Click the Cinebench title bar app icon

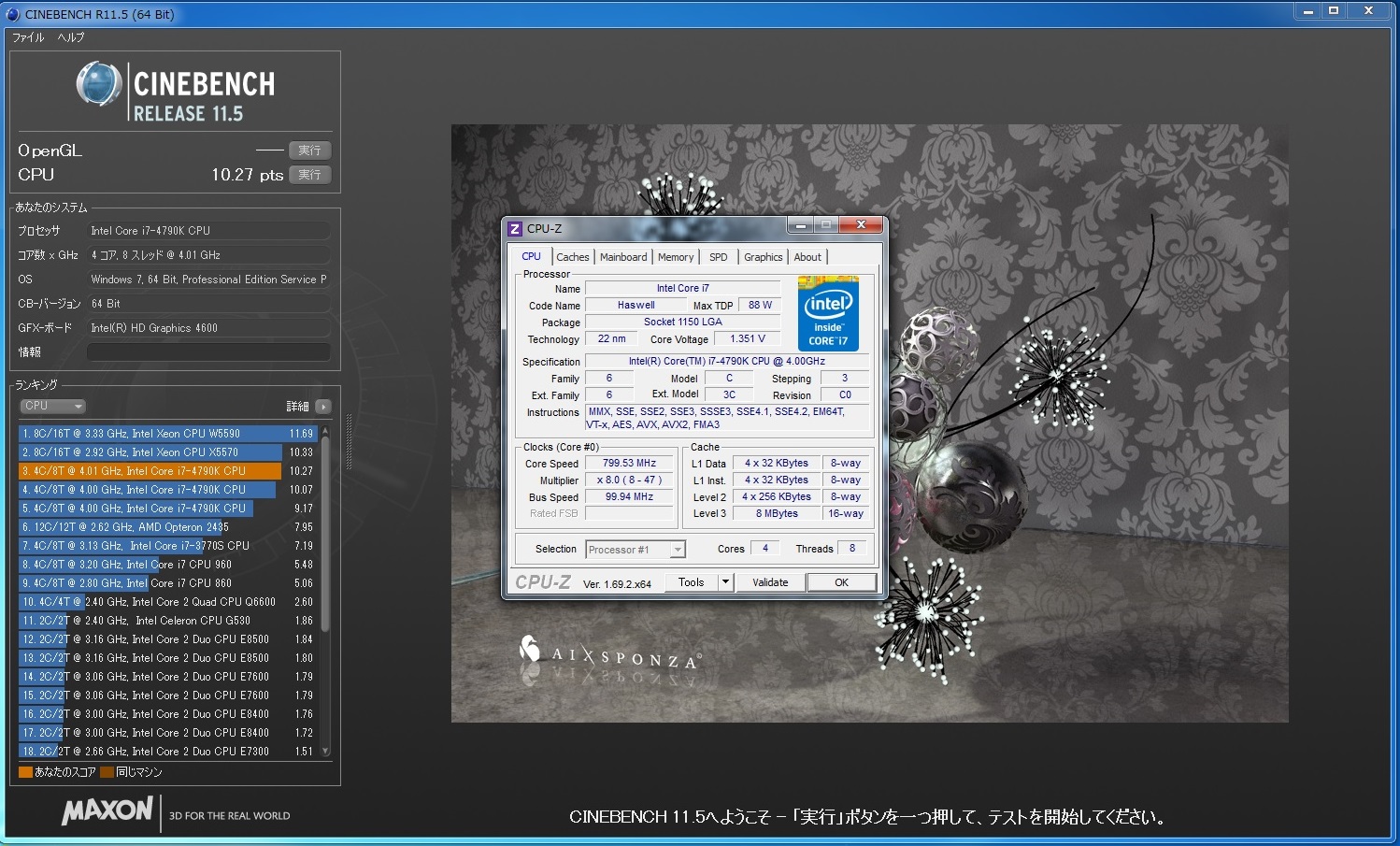tap(13, 14)
